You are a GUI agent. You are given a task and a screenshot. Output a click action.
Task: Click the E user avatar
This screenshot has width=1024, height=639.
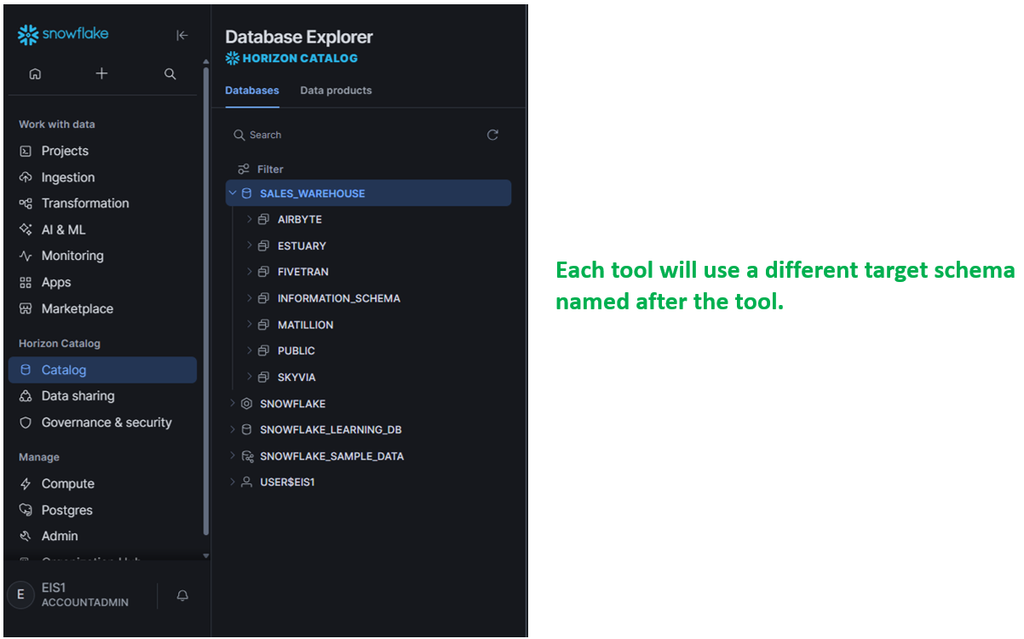click(21, 595)
